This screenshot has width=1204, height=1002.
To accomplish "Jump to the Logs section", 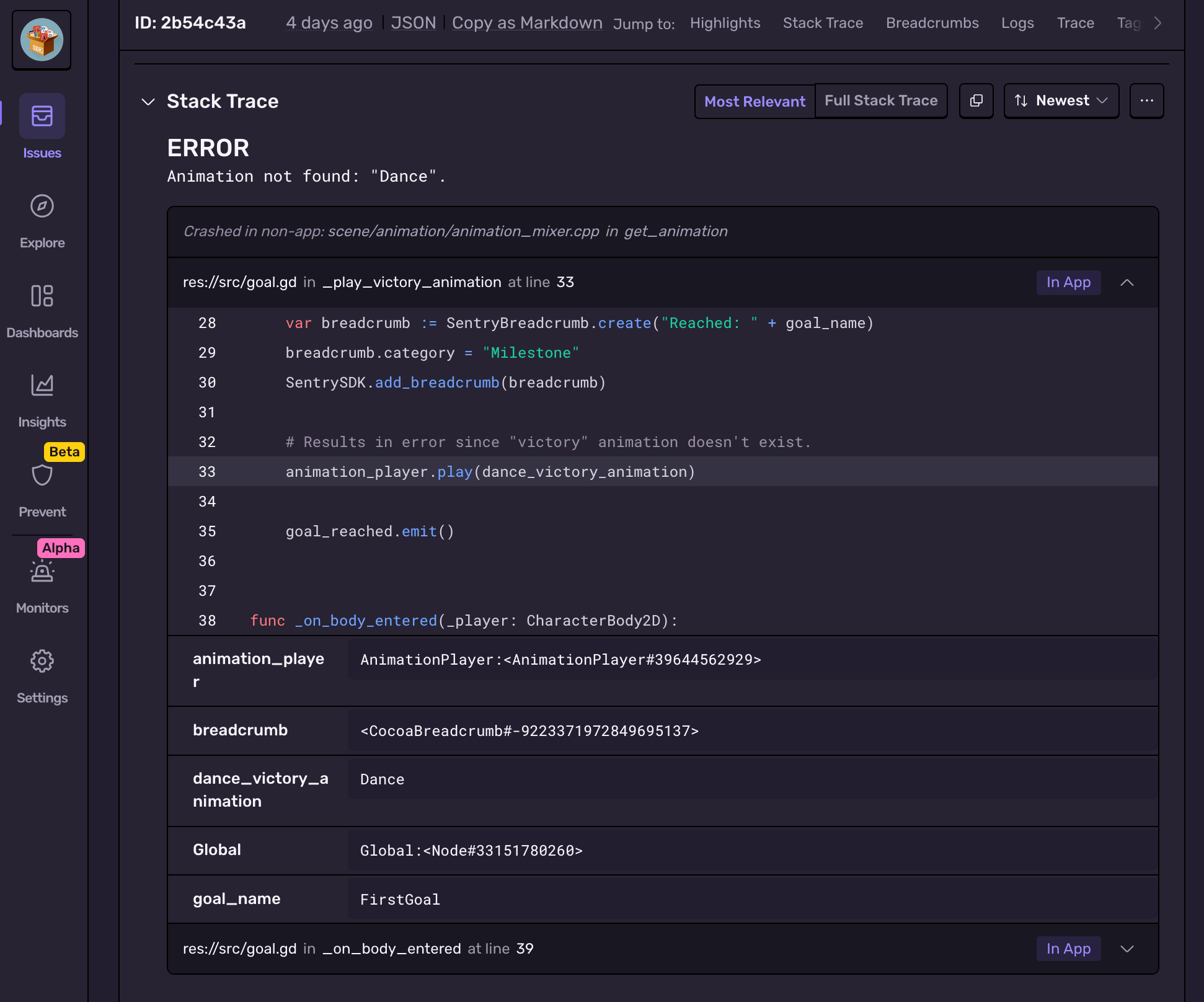I will (1017, 23).
